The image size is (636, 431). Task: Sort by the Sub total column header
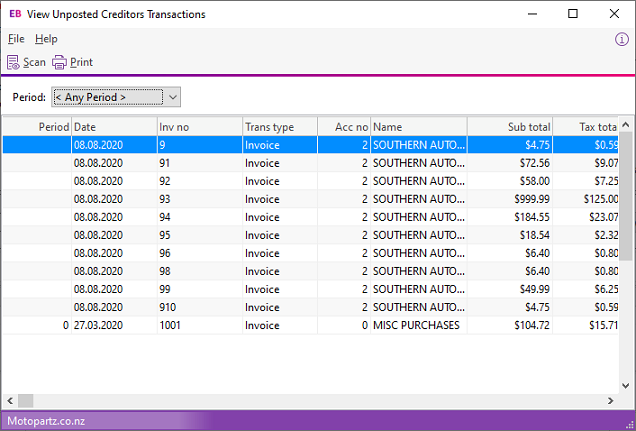coord(510,127)
